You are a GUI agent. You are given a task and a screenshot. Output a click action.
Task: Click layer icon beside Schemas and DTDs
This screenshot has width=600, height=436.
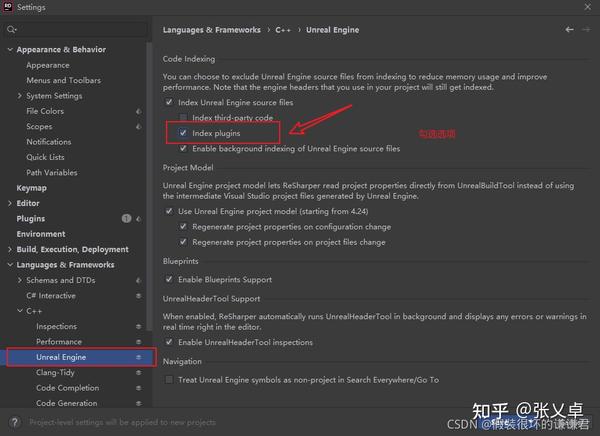tap(139, 281)
